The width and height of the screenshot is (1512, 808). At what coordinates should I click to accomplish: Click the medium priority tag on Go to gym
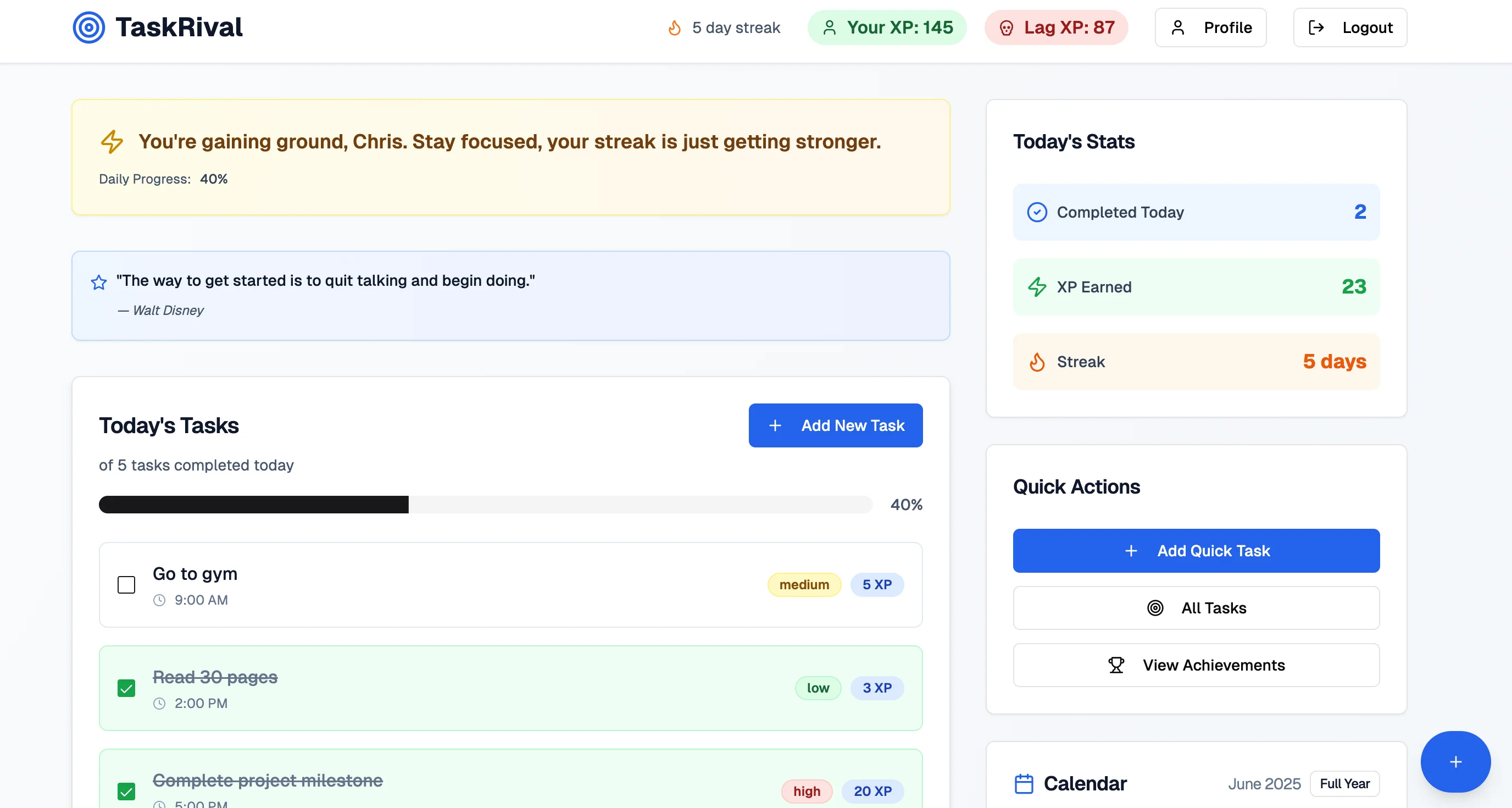click(804, 585)
